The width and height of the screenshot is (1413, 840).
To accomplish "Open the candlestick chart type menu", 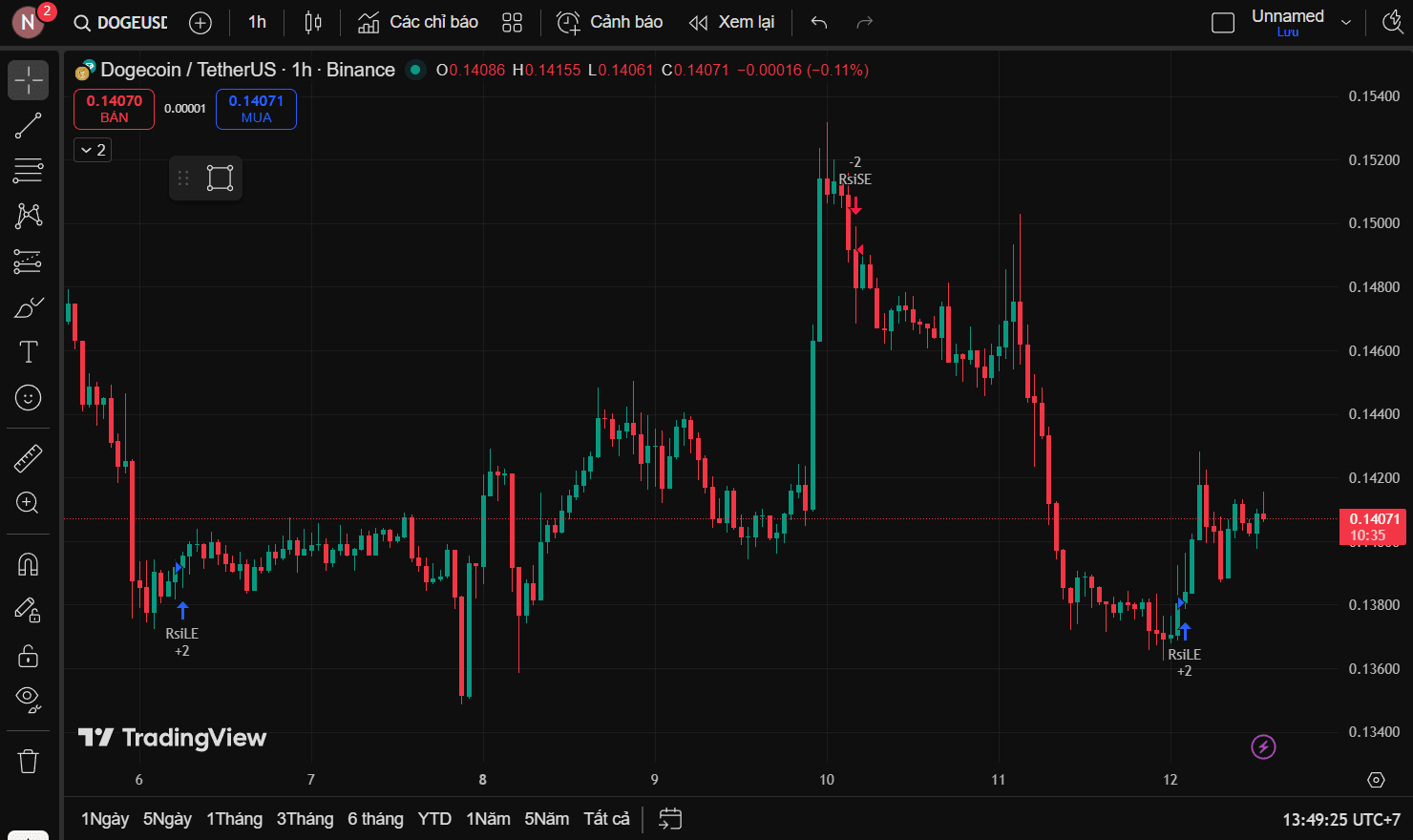I will click(313, 23).
